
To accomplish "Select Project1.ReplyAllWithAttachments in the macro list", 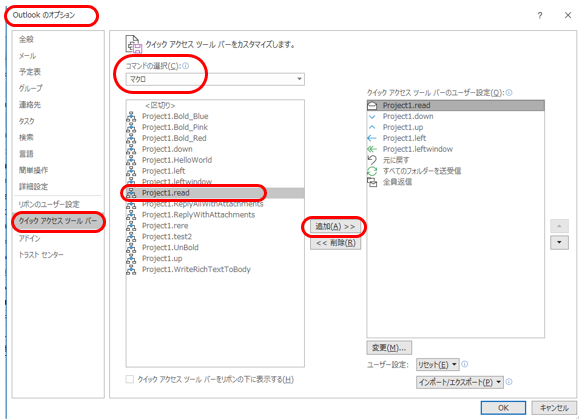I will (215, 204).
